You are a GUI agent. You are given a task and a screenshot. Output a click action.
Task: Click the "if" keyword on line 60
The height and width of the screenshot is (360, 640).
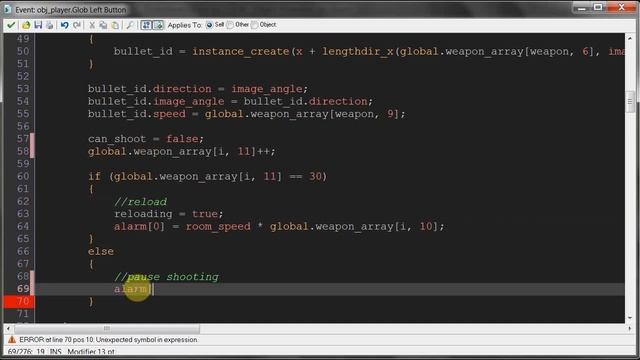[x=94, y=176]
